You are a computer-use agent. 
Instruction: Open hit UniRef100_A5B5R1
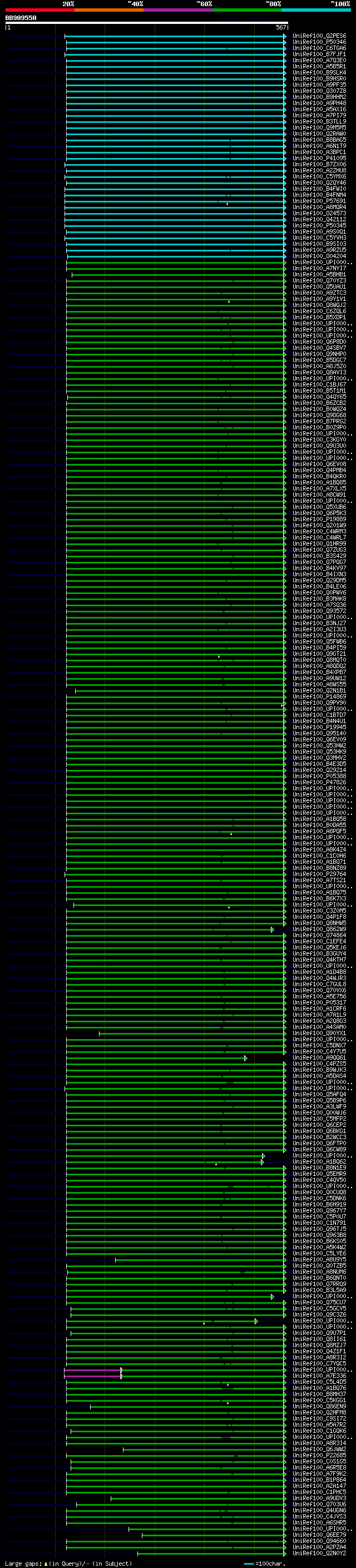point(319,66)
